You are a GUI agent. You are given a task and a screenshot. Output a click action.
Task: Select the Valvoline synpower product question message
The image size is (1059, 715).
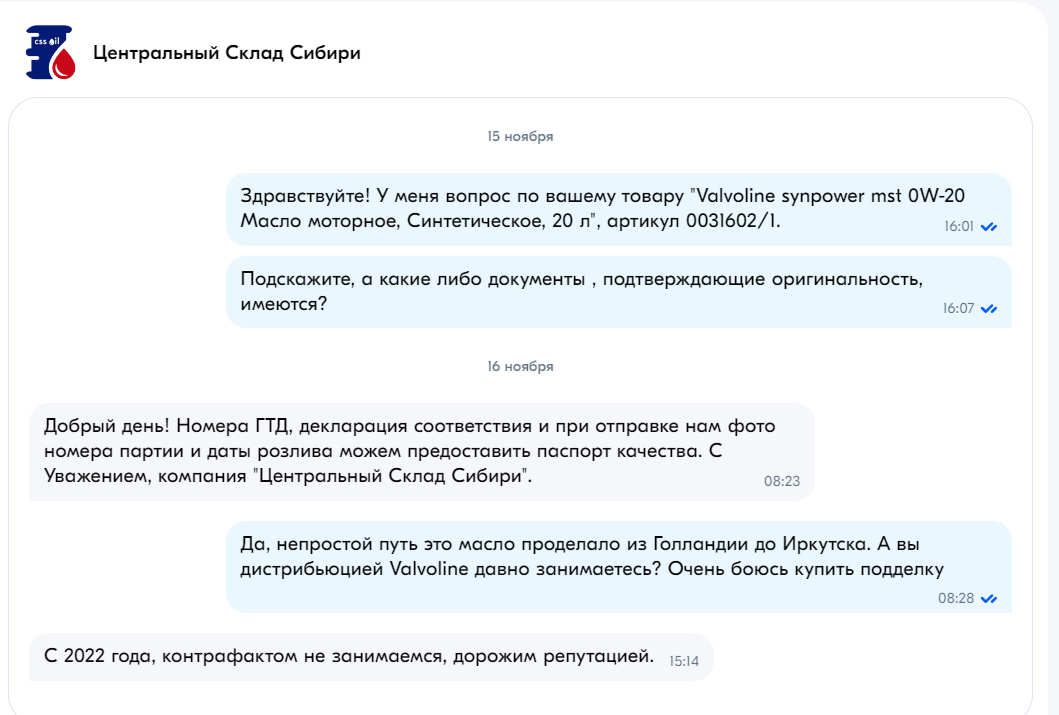point(619,209)
